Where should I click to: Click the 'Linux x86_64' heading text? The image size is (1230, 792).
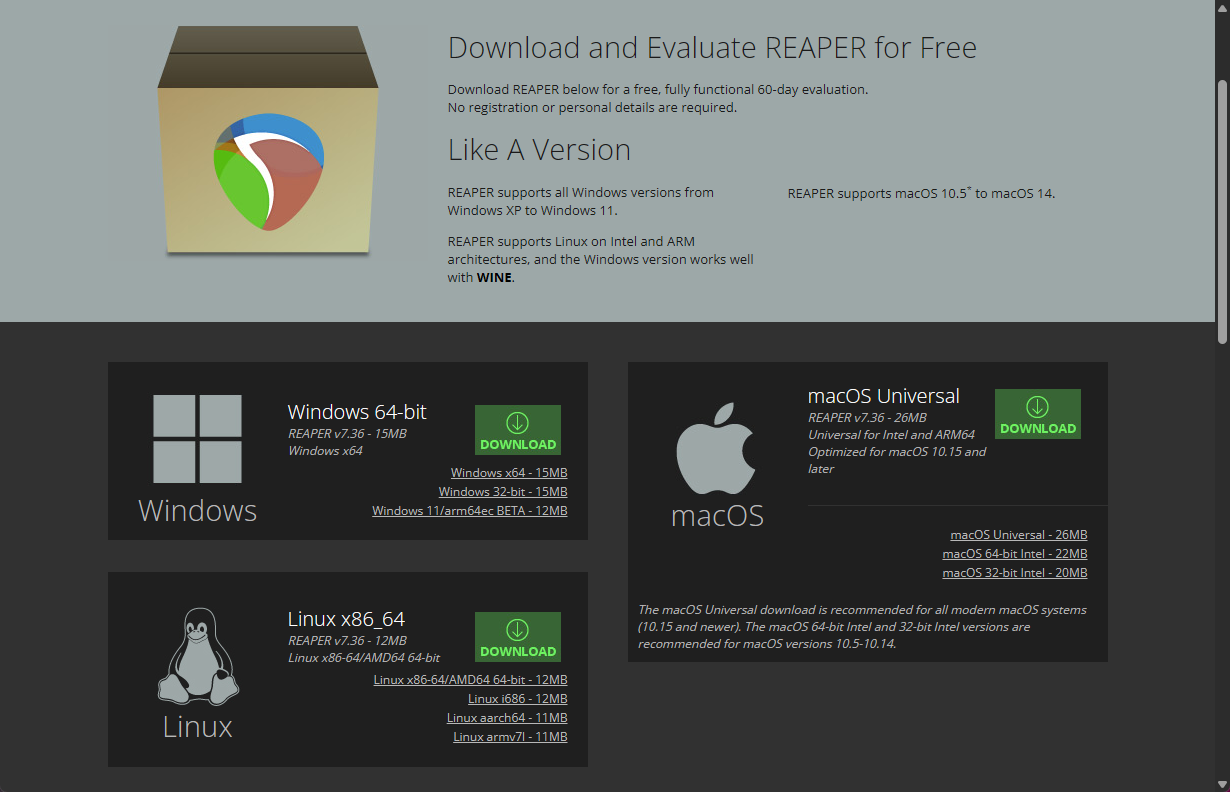[x=346, y=619]
